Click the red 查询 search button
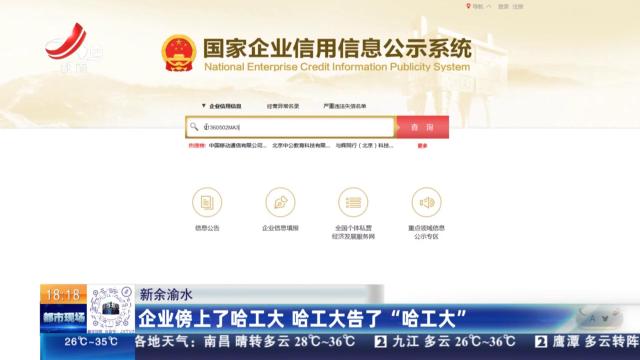The height and width of the screenshot is (360, 640). pyautogui.click(x=422, y=127)
